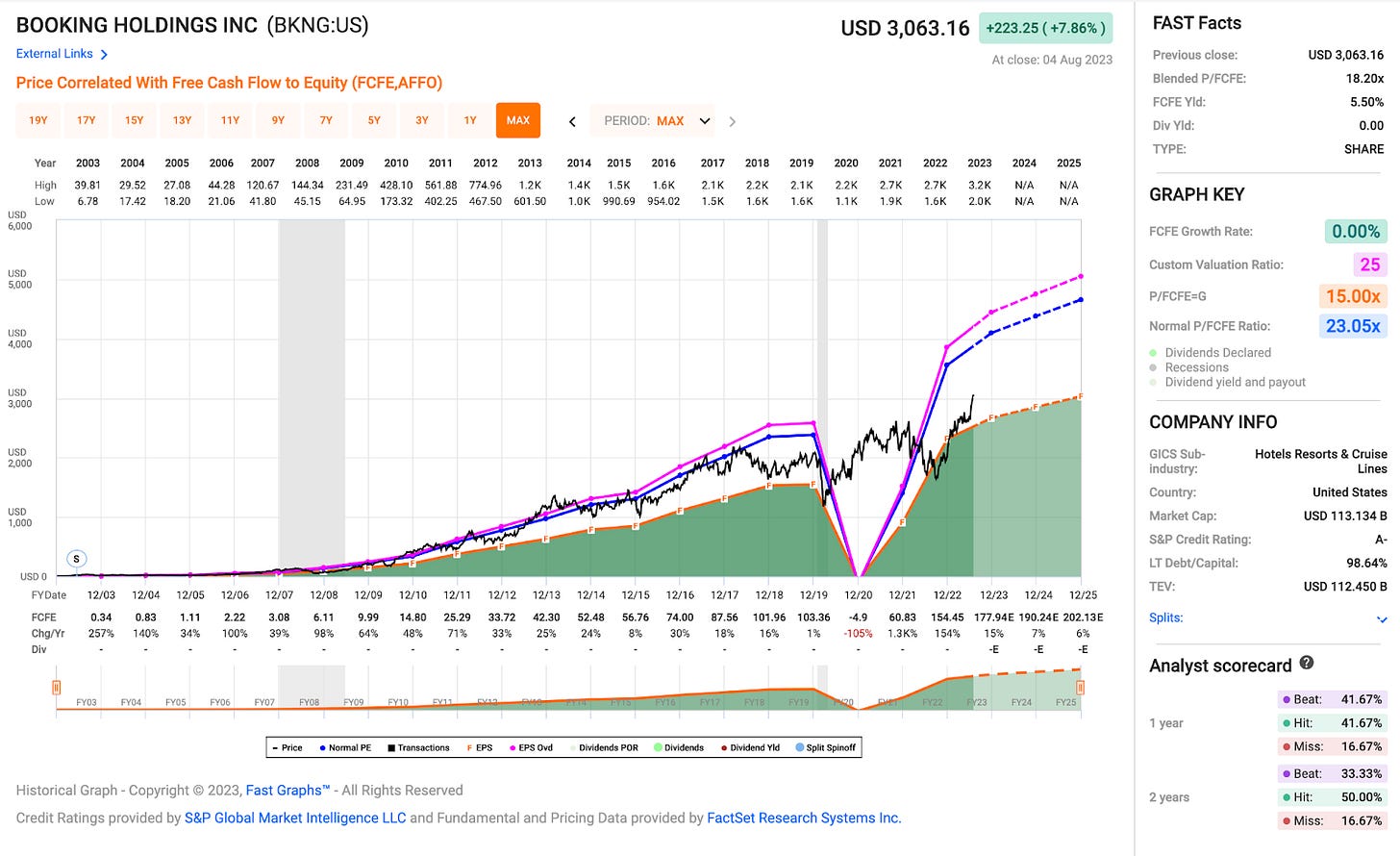This screenshot has height=856, width=1400.
Task: Click the blue Normal P/FCFE 23.05x box
Action: tap(1353, 326)
